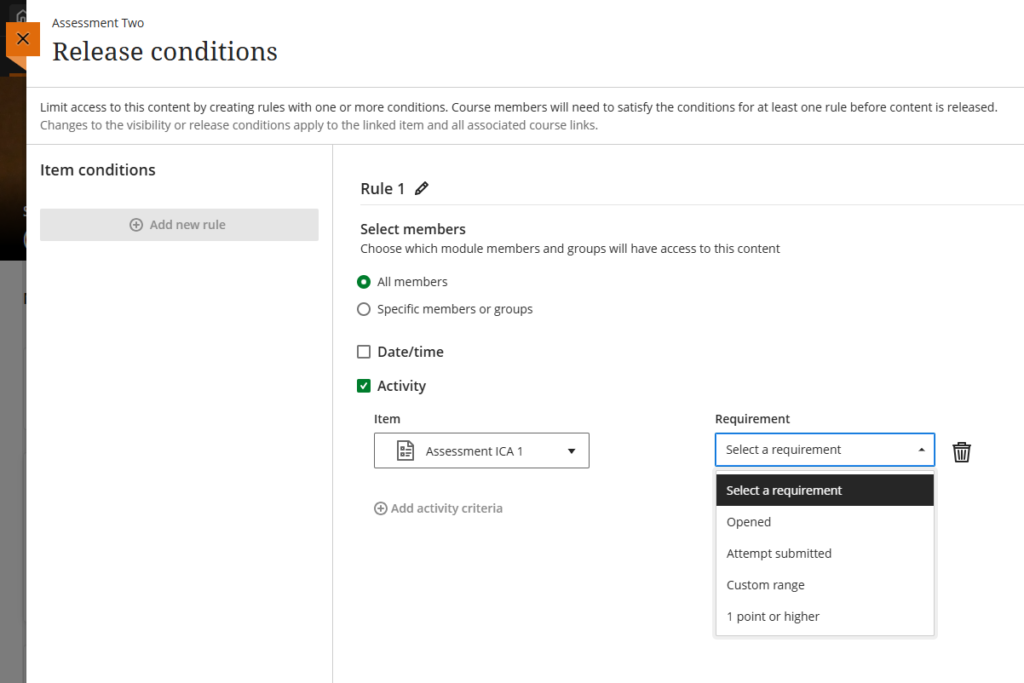Choose 1 point or higher requirement
This screenshot has width=1024, height=683.
pyautogui.click(x=825, y=616)
